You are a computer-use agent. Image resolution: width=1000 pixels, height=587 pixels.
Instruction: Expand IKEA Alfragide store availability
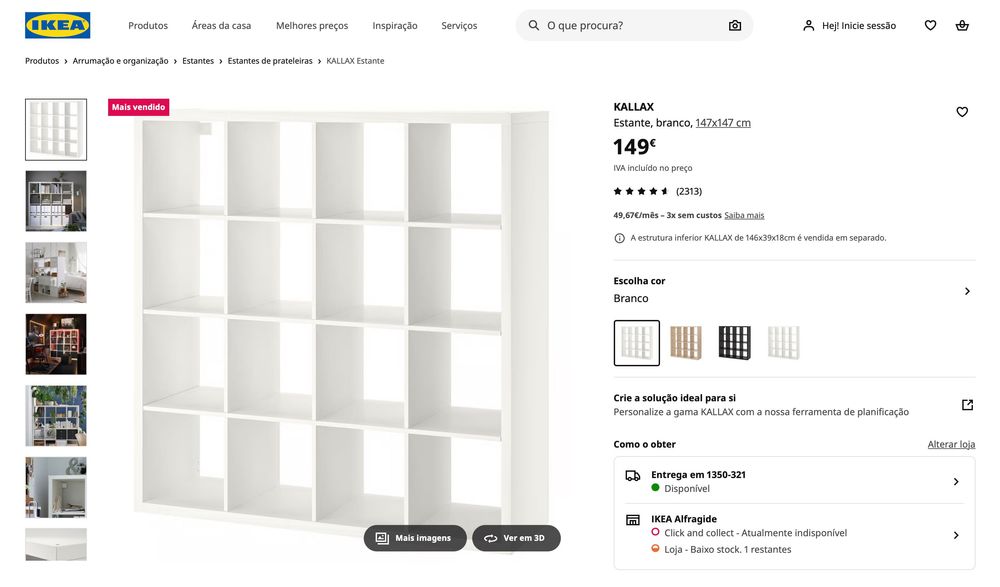[956, 535]
